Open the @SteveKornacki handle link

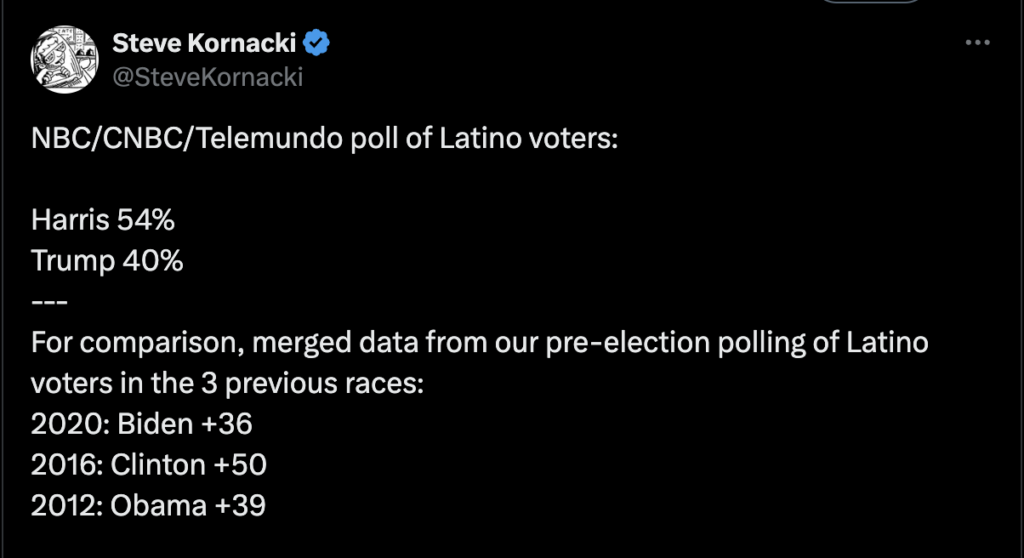[x=207, y=76]
